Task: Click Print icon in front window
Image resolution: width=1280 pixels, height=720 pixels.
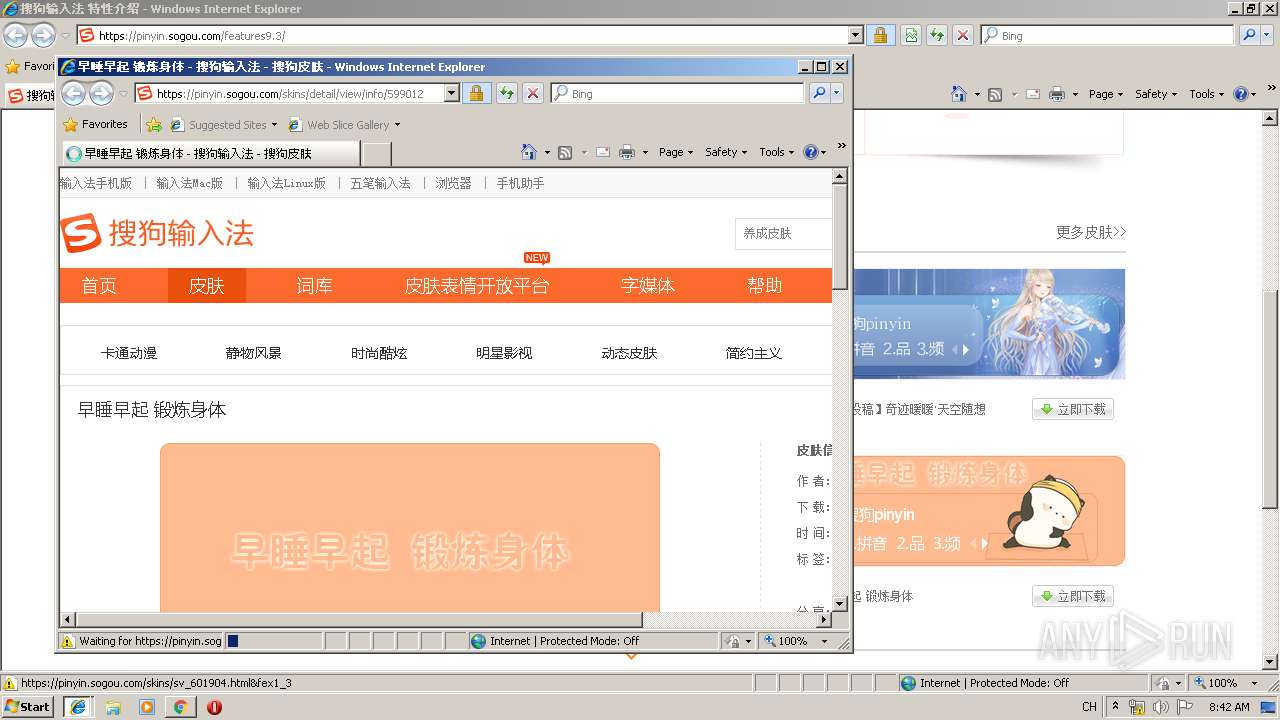Action: tap(627, 152)
